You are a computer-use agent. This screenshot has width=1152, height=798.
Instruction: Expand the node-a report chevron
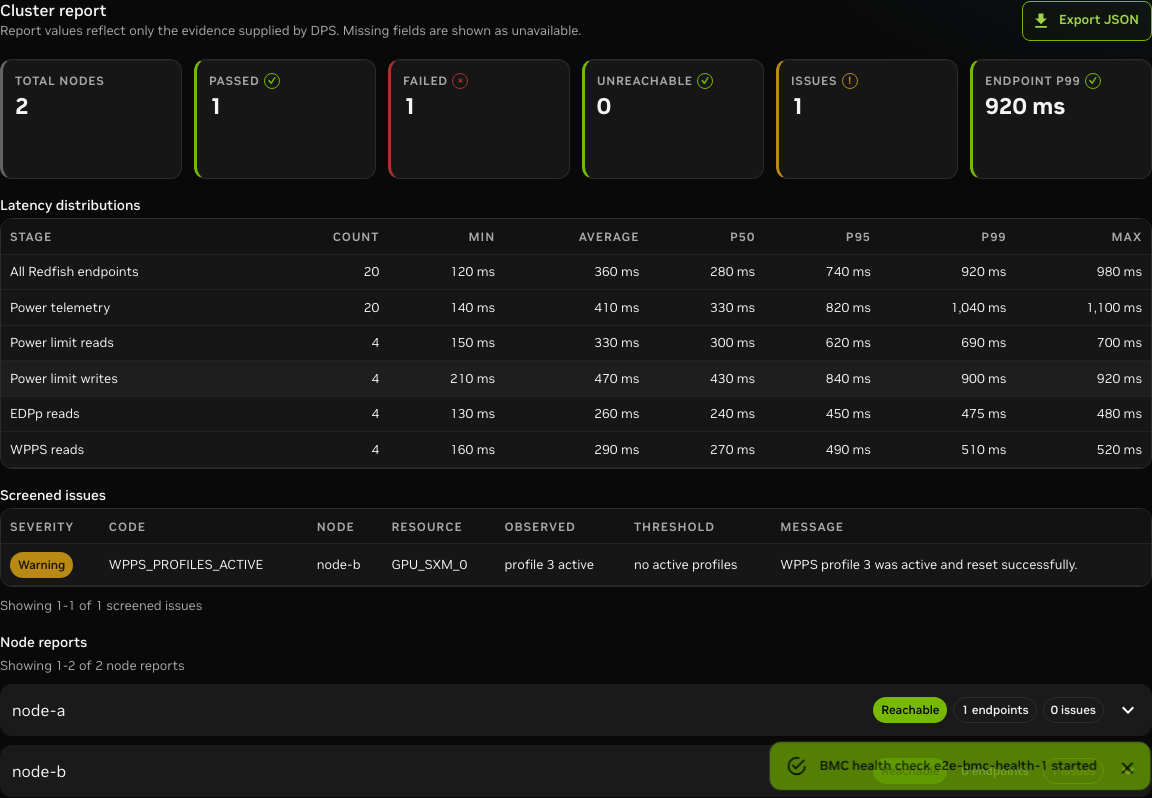pos(1128,710)
